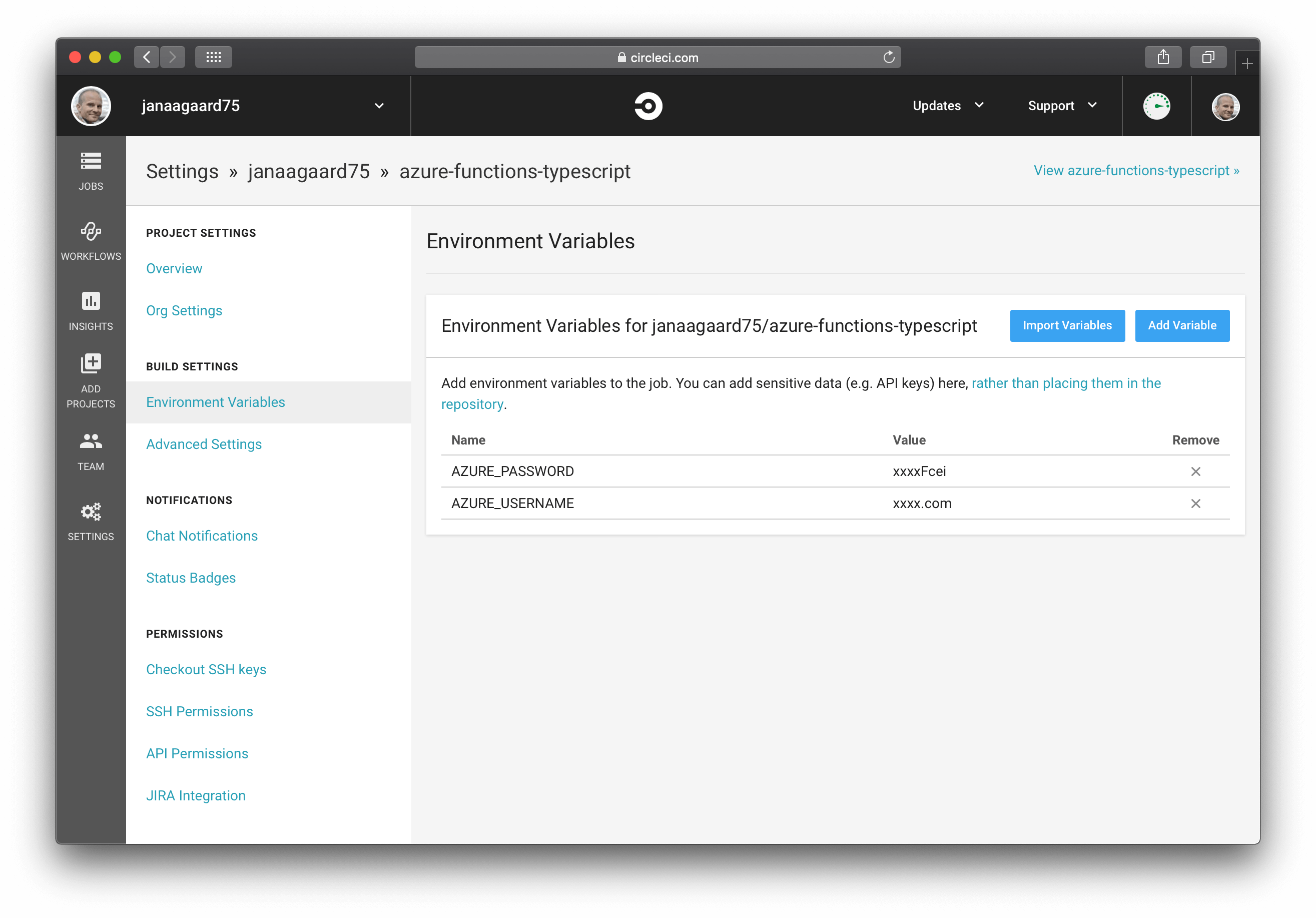Remove AZURE_USERNAME environment variable
The height and width of the screenshot is (918, 1316).
tap(1196, 503)
